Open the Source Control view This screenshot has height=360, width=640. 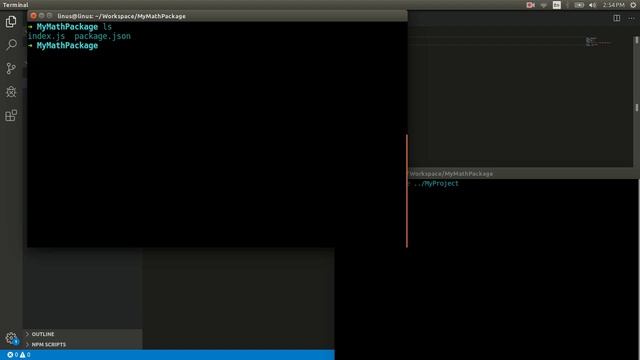coord(11,68)
